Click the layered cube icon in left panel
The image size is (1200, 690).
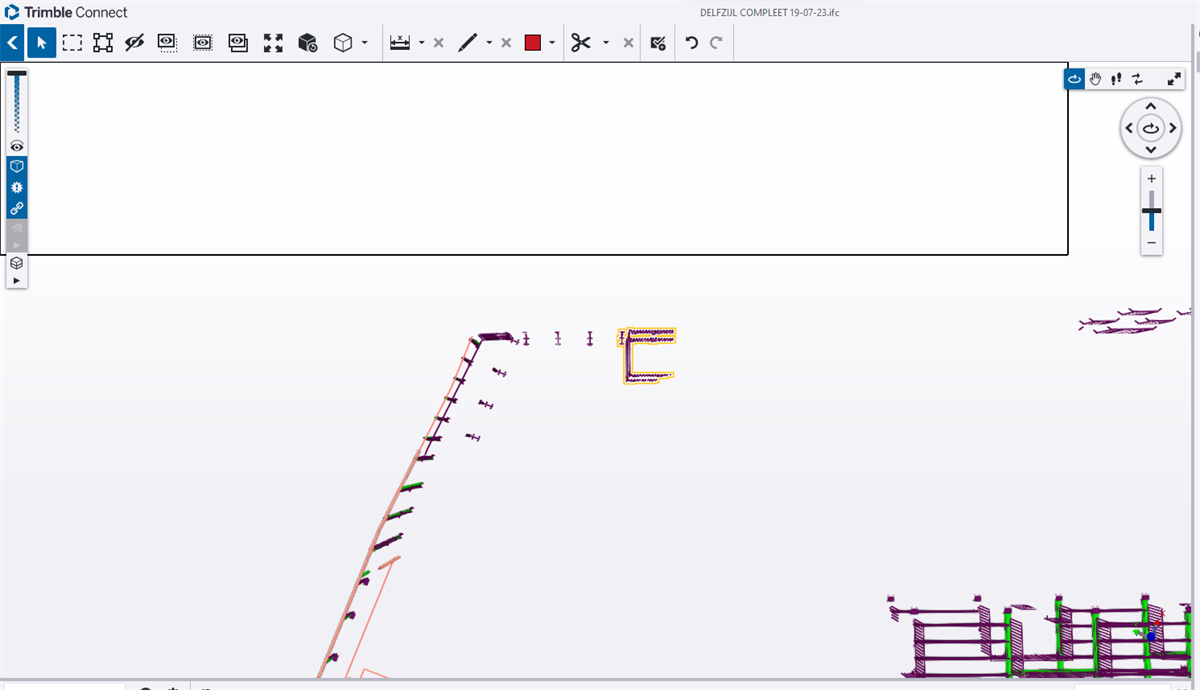tap(17, 264)
